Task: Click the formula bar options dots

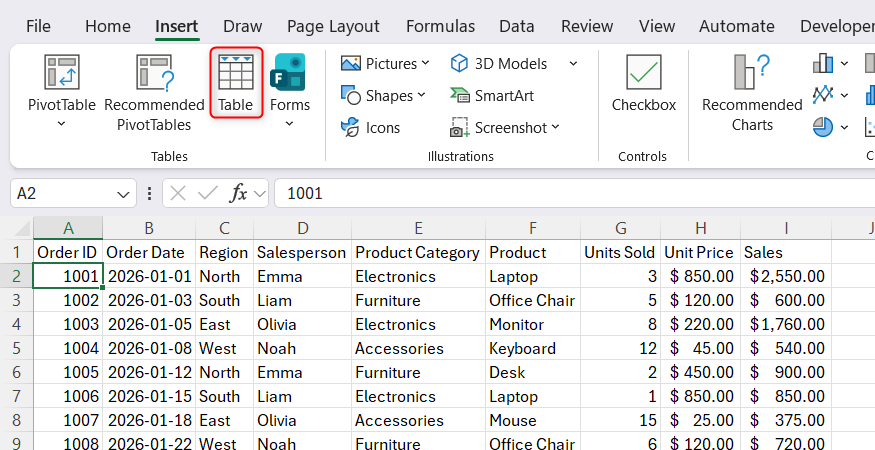Action: tap(149, 193)
